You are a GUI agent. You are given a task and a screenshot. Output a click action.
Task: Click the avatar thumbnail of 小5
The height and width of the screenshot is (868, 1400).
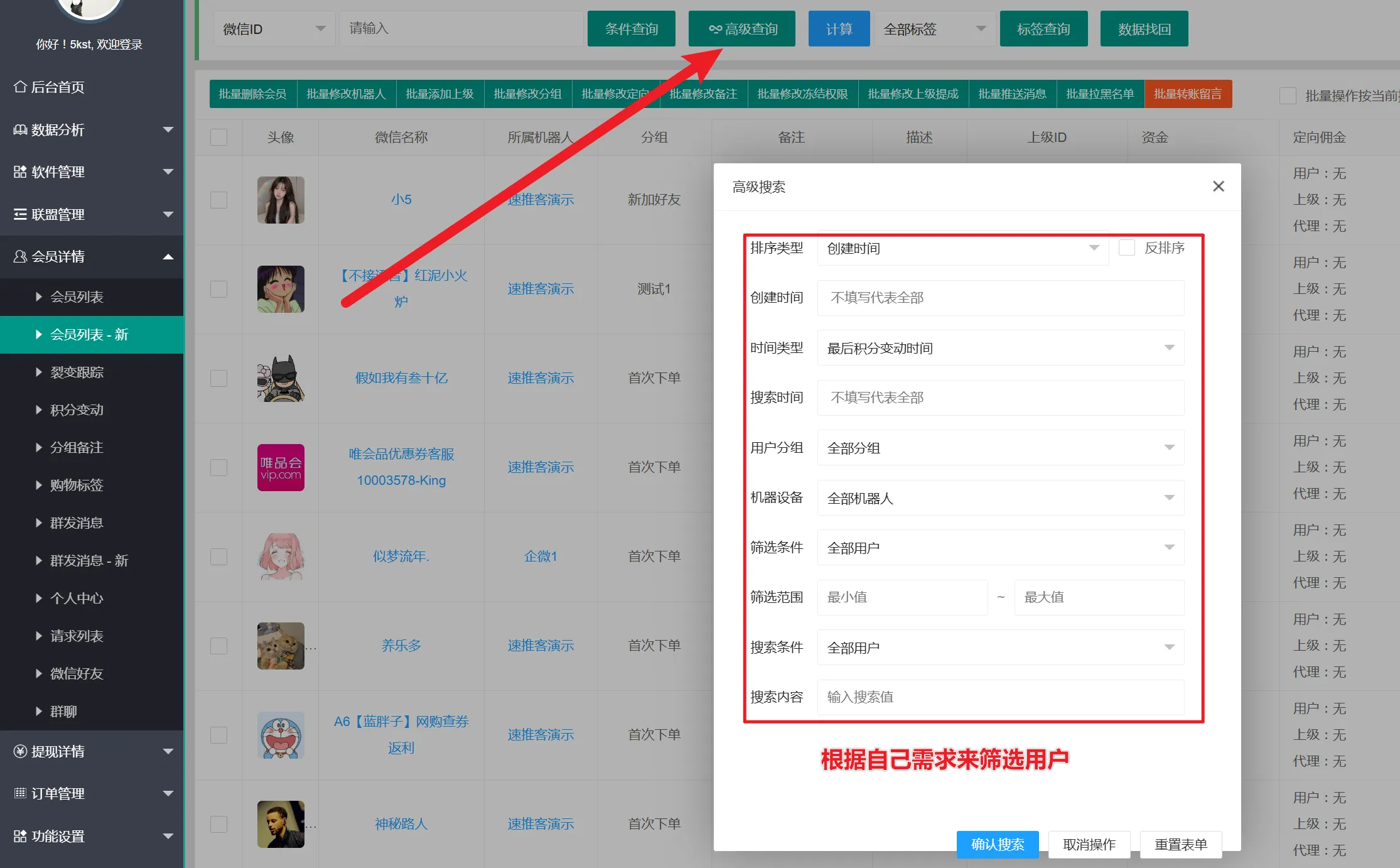coord(281,200)
